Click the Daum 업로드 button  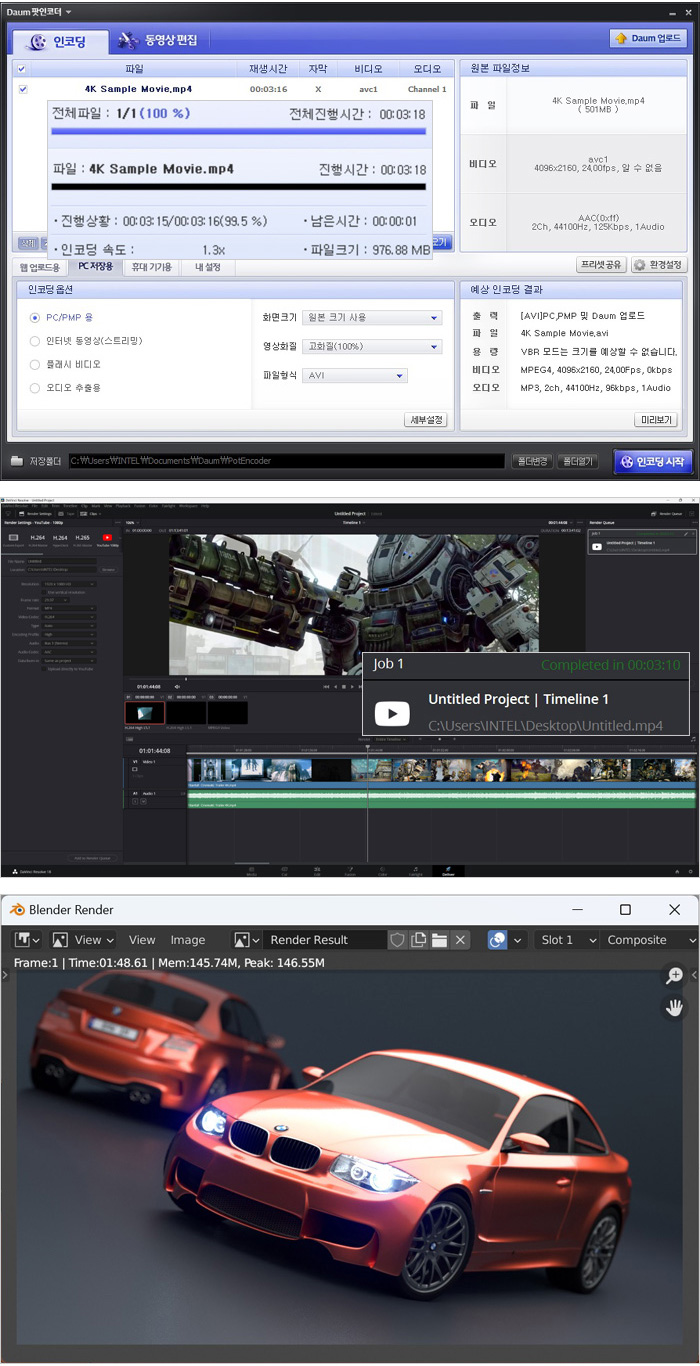[x=648, y=38]
